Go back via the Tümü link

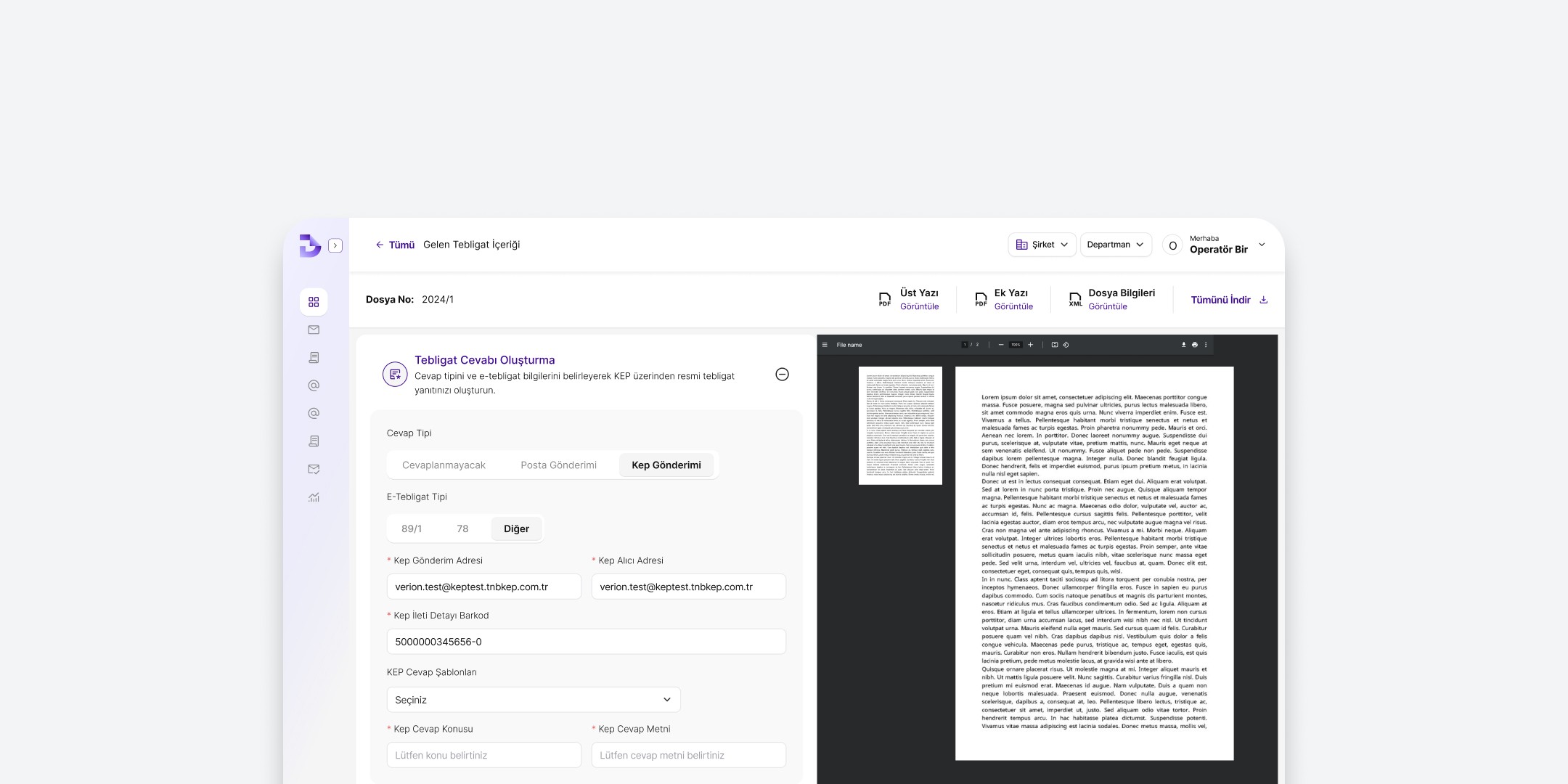click(395, 245)
